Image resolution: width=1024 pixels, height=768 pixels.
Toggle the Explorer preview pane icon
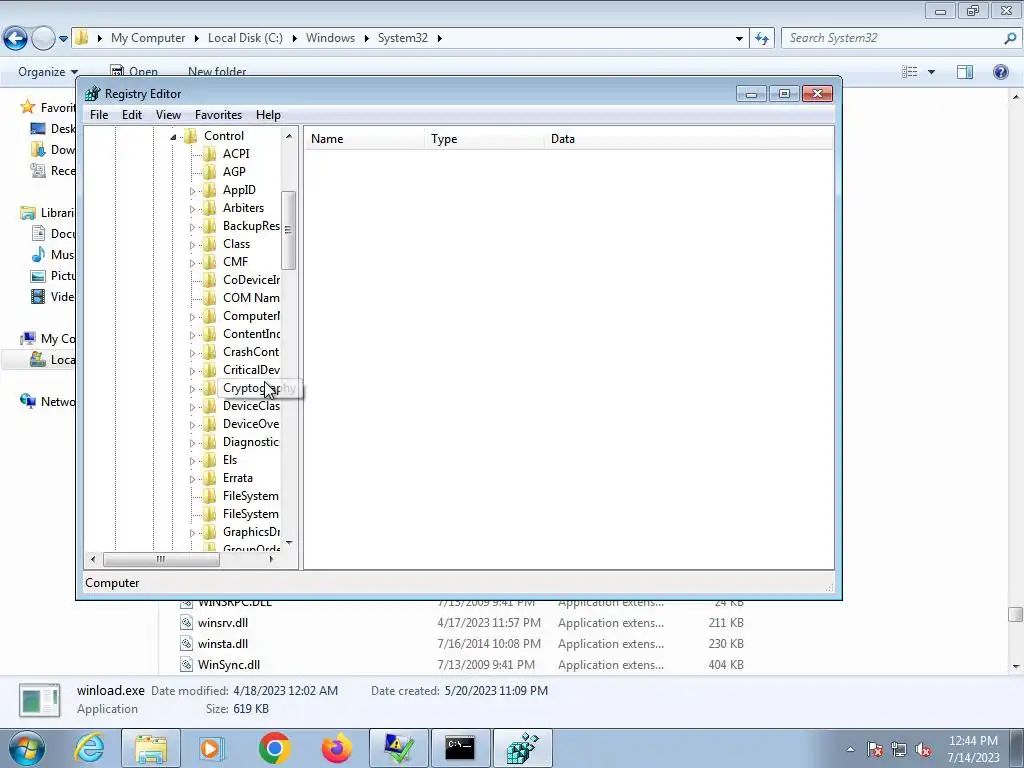tap(965, 72)
